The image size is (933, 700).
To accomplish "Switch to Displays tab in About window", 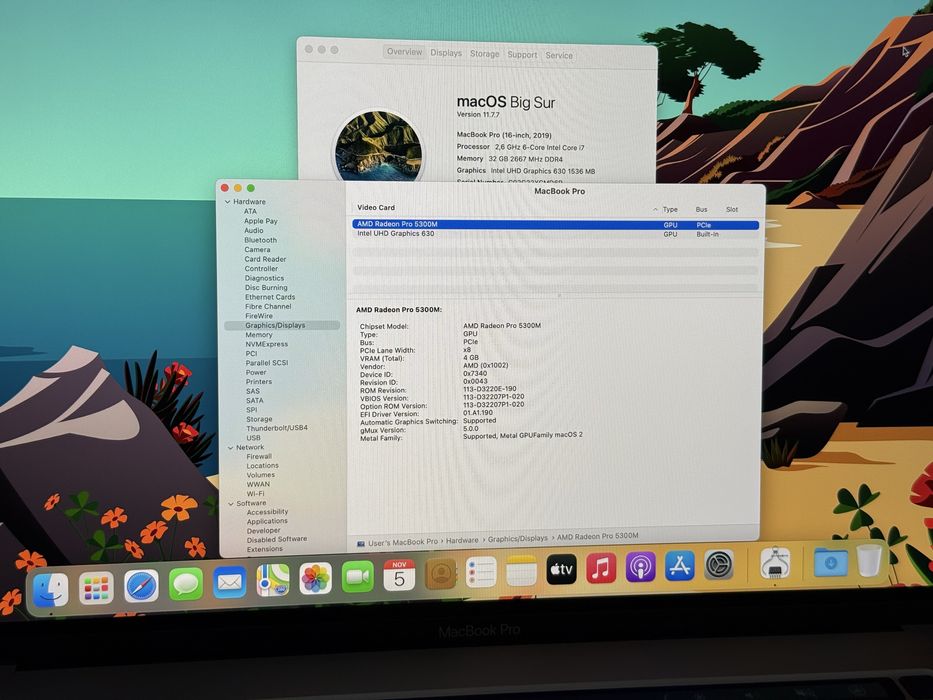I will click(446, 53).
